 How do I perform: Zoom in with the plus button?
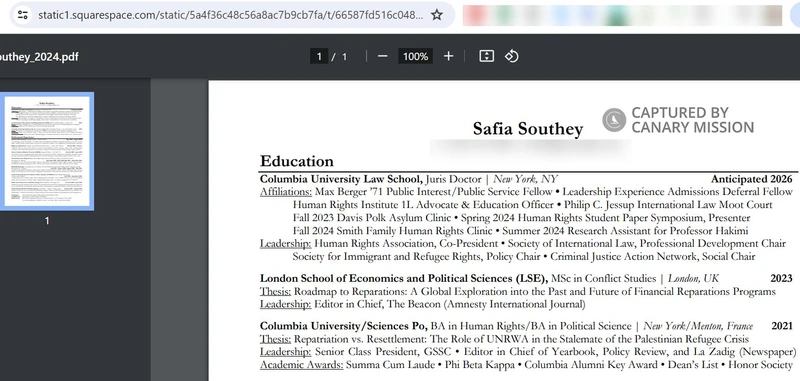coord(448,56)
